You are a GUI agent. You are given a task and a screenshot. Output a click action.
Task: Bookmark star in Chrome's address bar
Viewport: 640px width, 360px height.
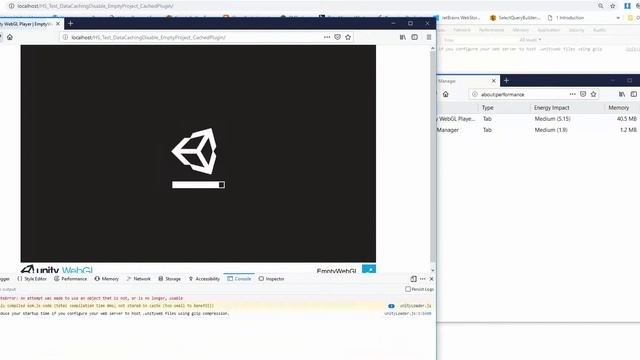tap(613, 6)
